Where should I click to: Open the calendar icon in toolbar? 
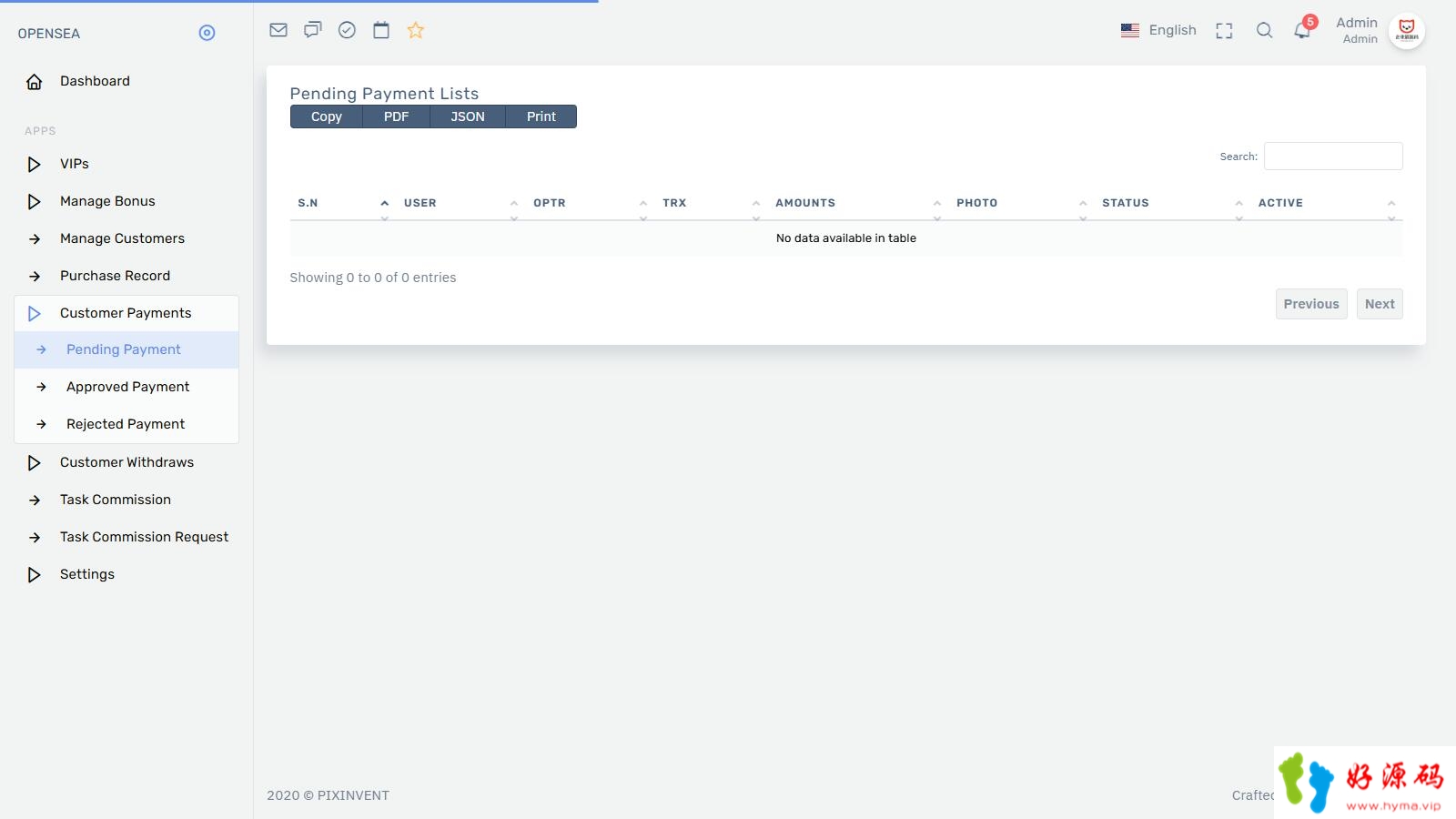tap(381, 30)
